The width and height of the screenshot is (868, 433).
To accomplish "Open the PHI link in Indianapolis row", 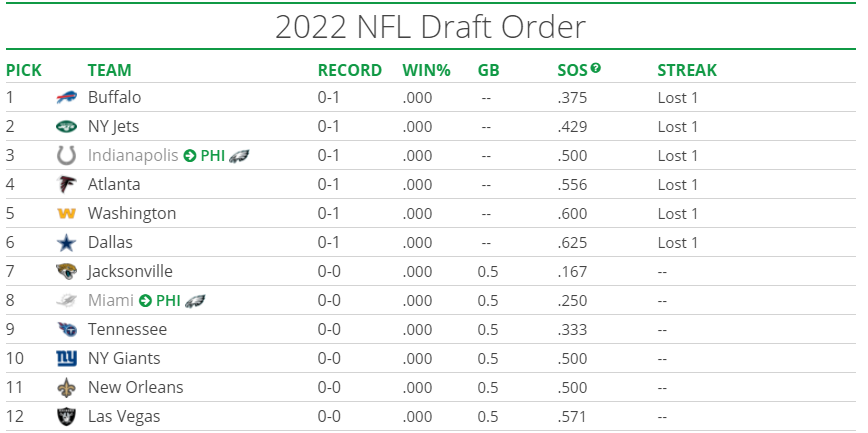I will click(x=213, y=156).
